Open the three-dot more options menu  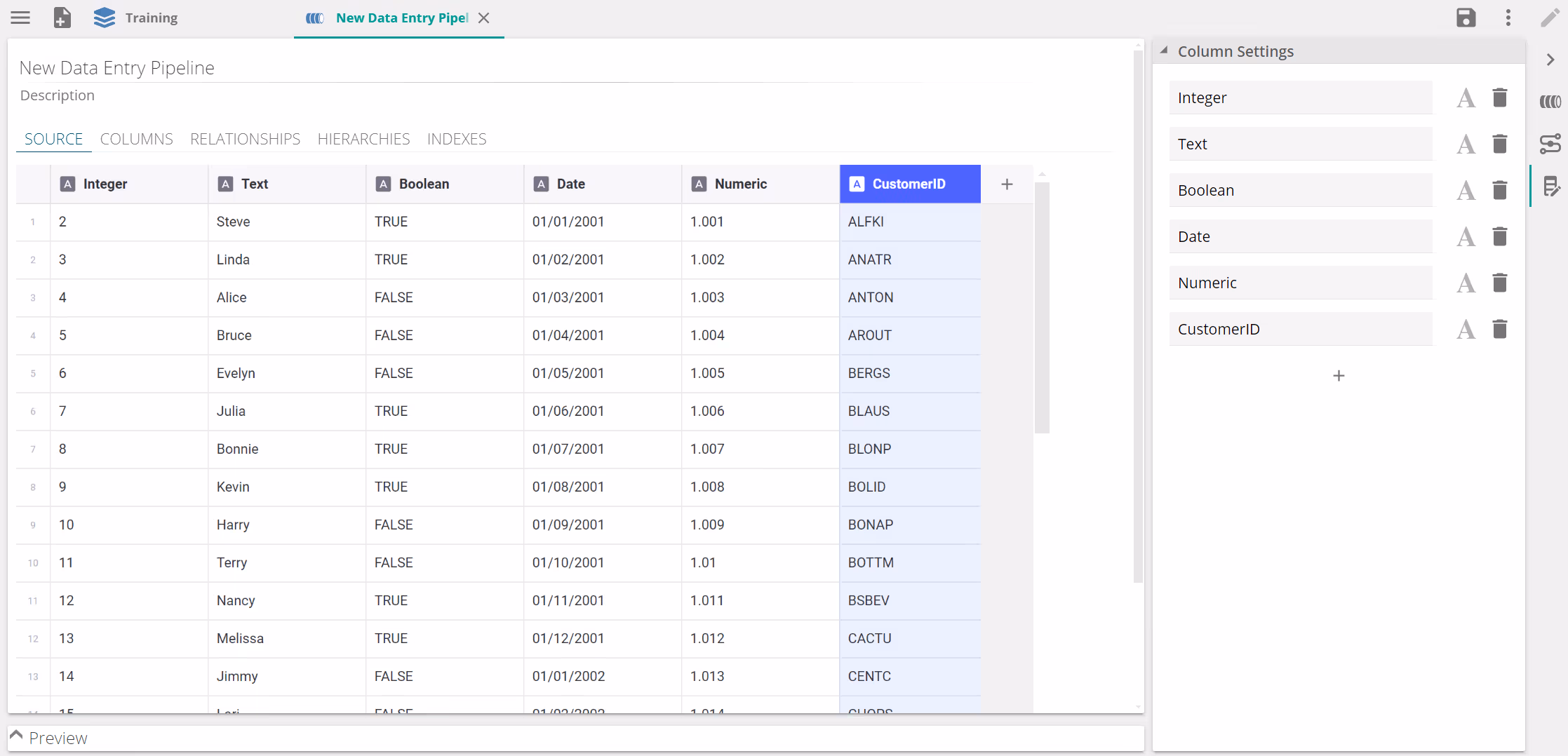[x=1508, y=18]
